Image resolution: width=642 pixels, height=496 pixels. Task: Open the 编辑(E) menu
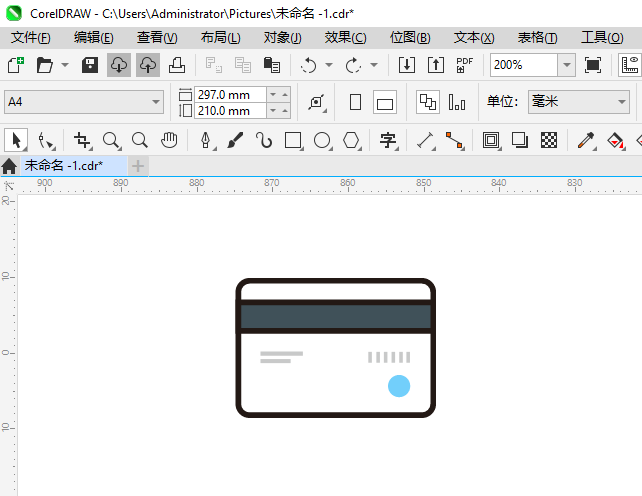94,38
